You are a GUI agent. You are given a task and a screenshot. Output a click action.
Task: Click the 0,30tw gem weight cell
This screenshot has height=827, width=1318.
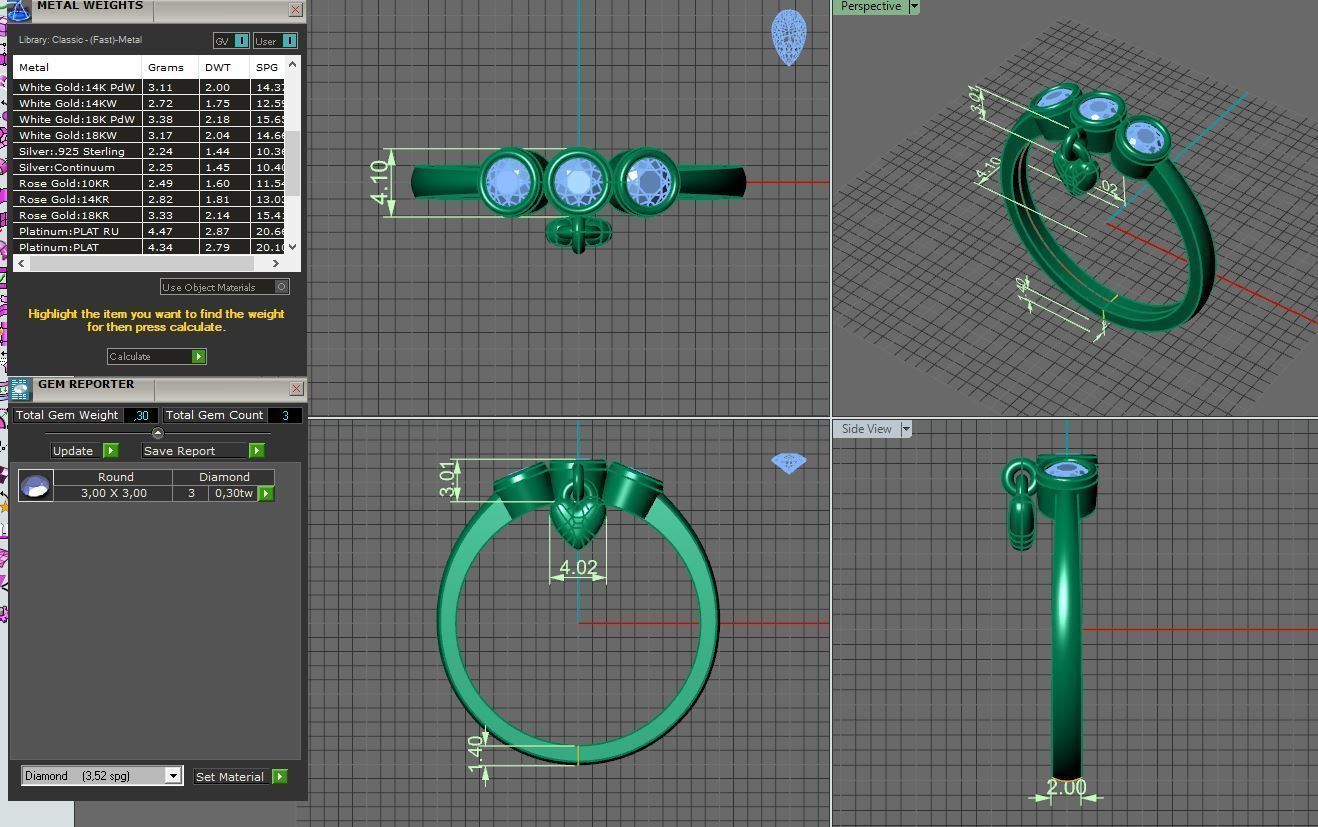[x=233, y=493]
